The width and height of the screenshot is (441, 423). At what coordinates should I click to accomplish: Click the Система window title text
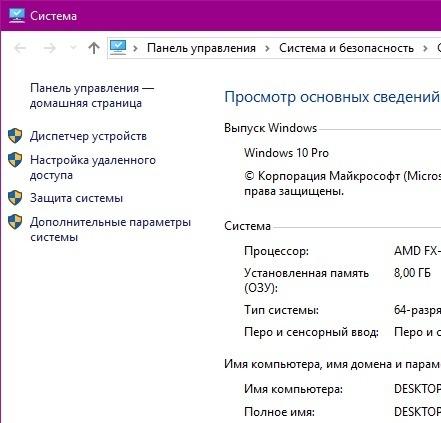click(53, 16)
